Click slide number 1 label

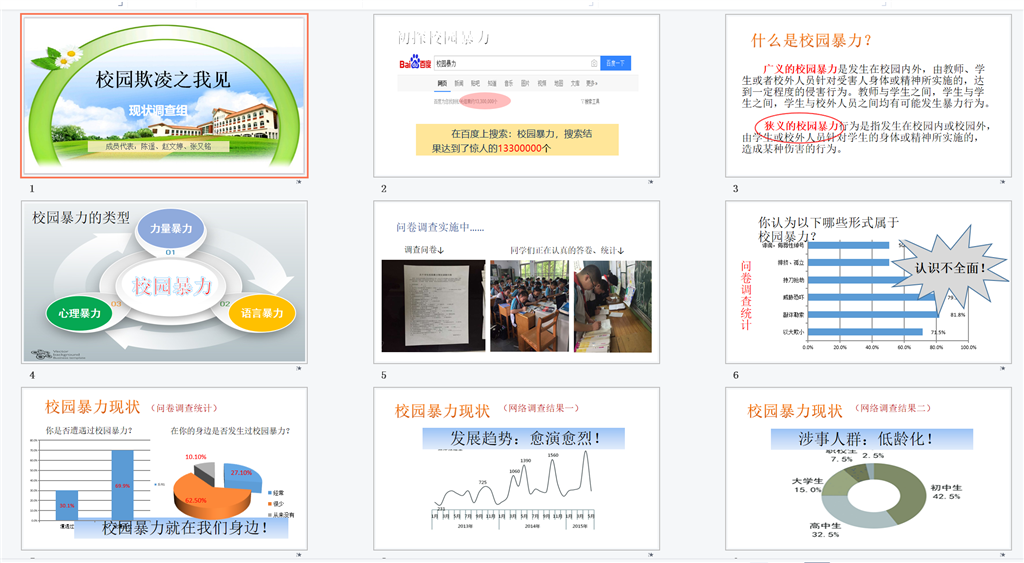33,188
